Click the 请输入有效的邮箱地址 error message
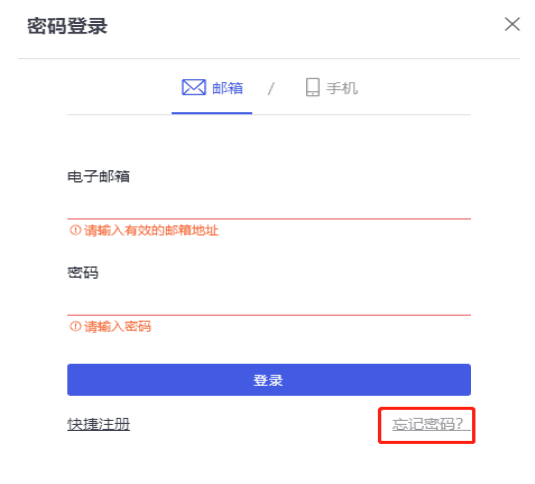The height and width of the screenshot is (484, 535). pos(151,231)
